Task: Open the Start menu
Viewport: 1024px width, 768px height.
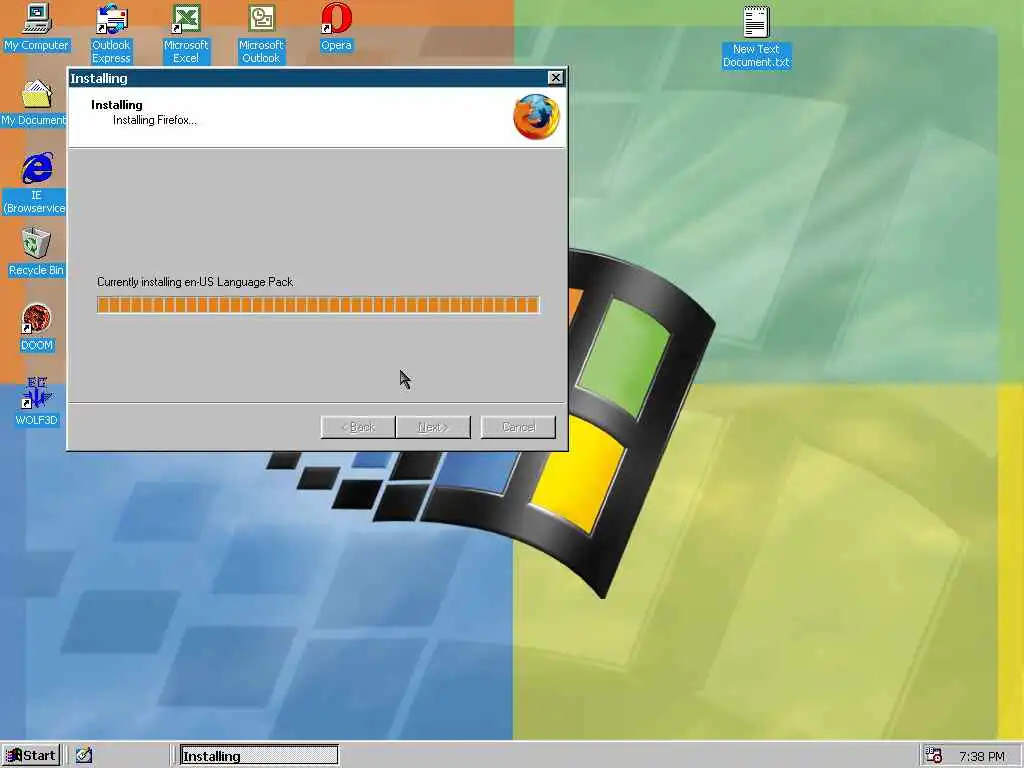Action: (31, 755)
